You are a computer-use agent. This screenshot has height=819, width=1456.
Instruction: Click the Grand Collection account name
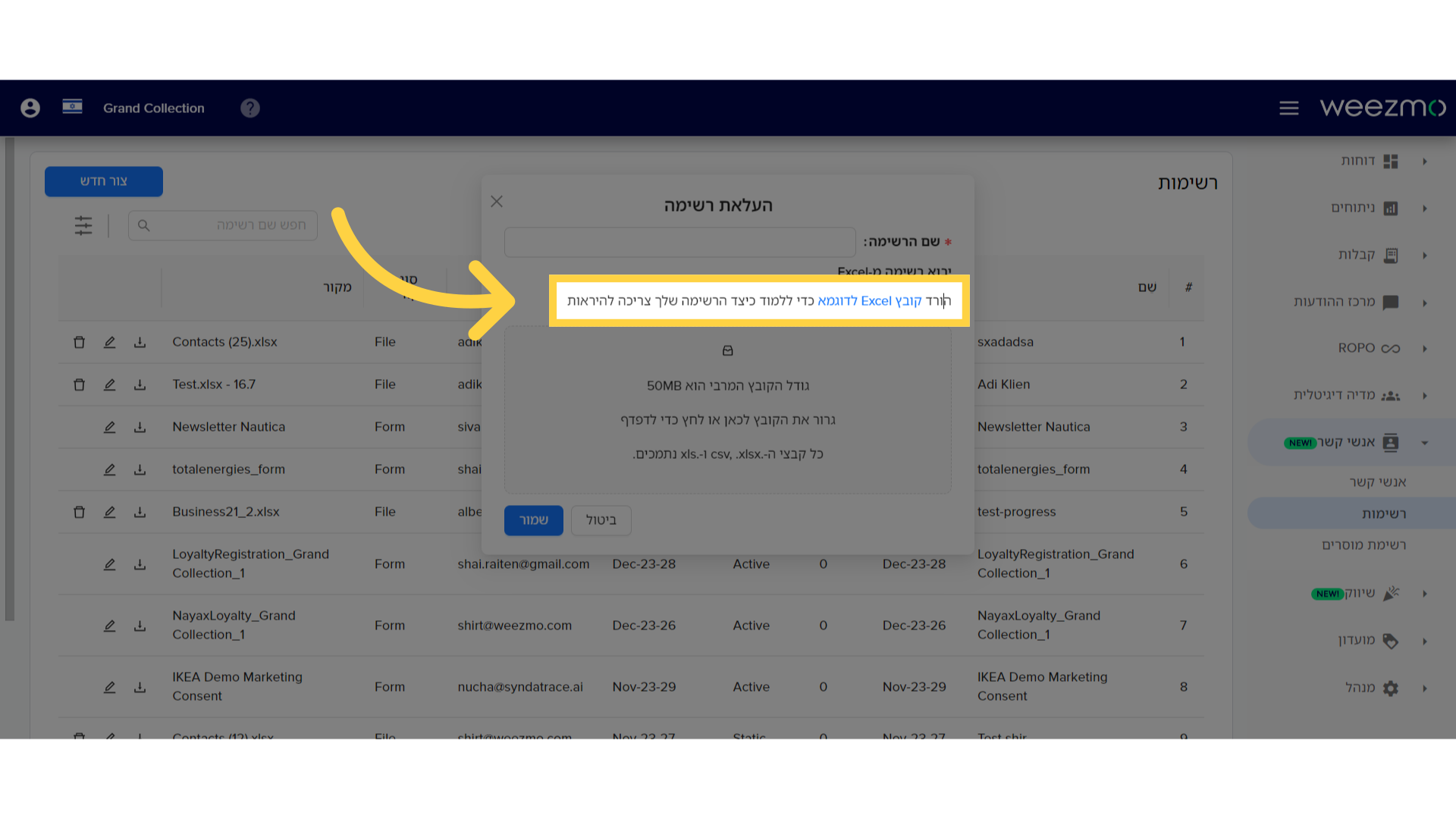click(154, 108)
